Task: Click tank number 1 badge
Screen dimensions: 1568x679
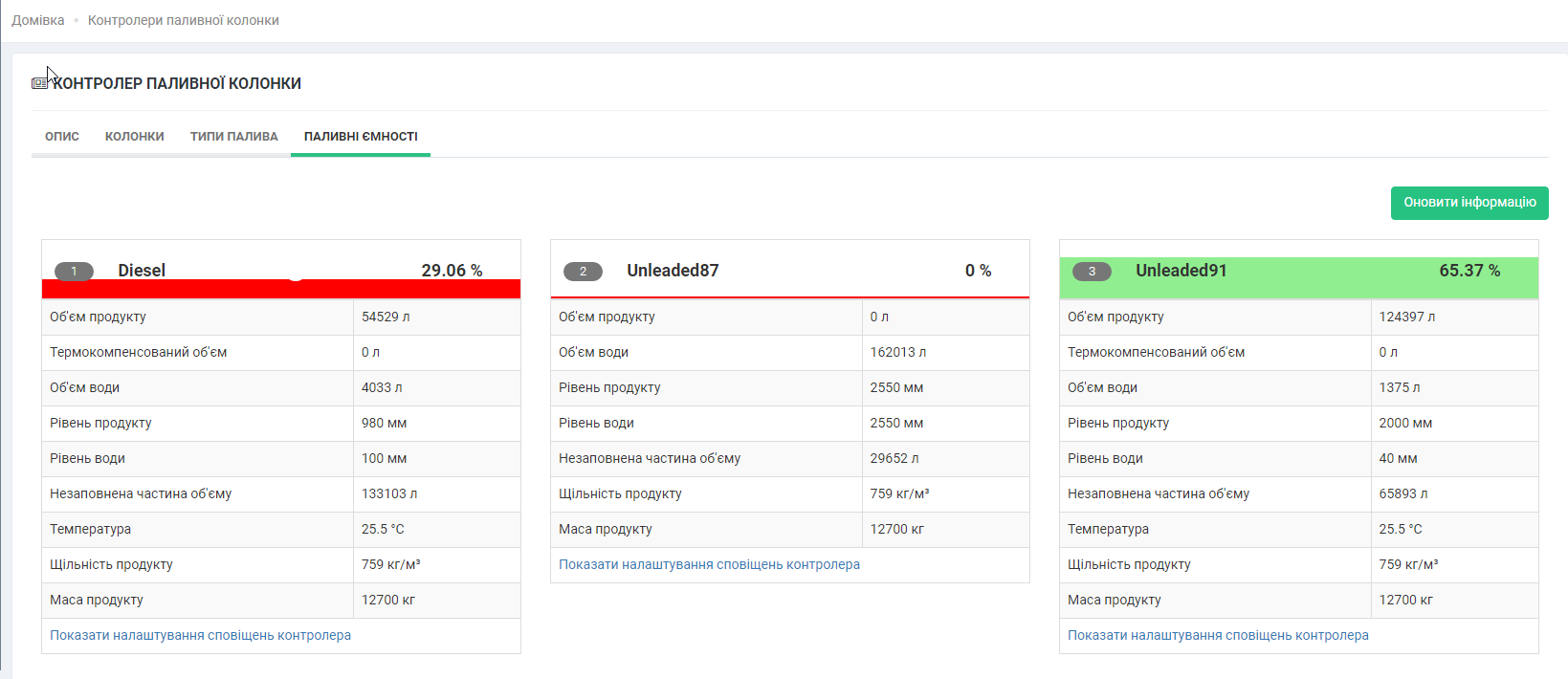Action: click(x=74, y=272)
